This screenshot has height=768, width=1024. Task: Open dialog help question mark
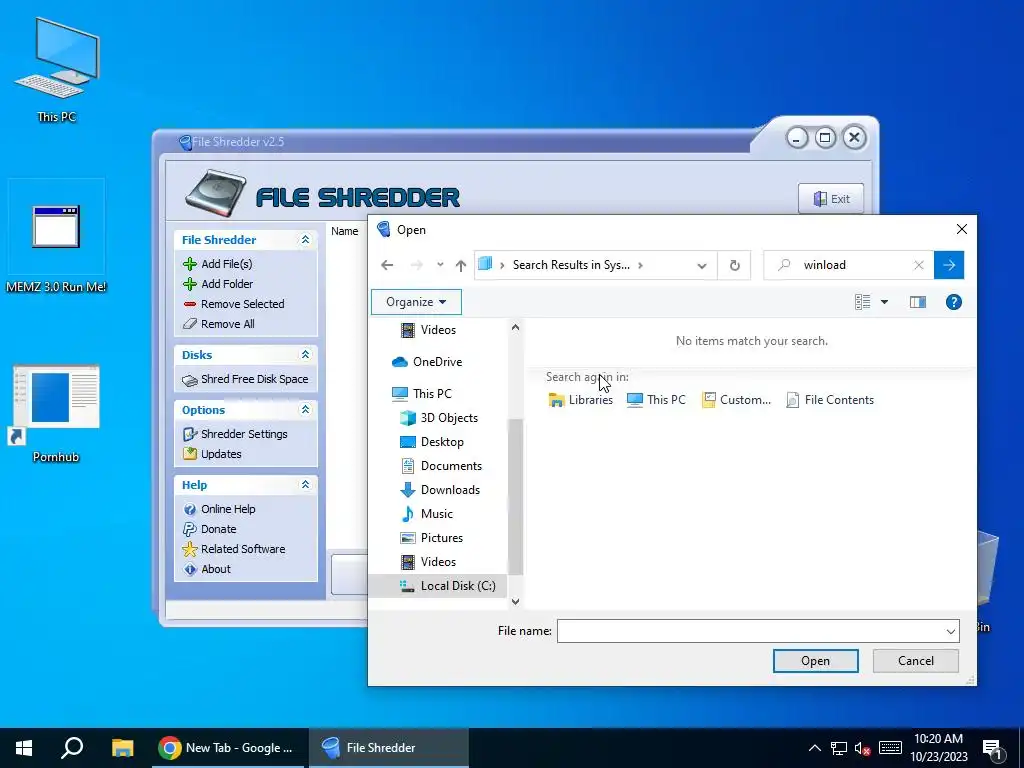[x=953, y=302]
